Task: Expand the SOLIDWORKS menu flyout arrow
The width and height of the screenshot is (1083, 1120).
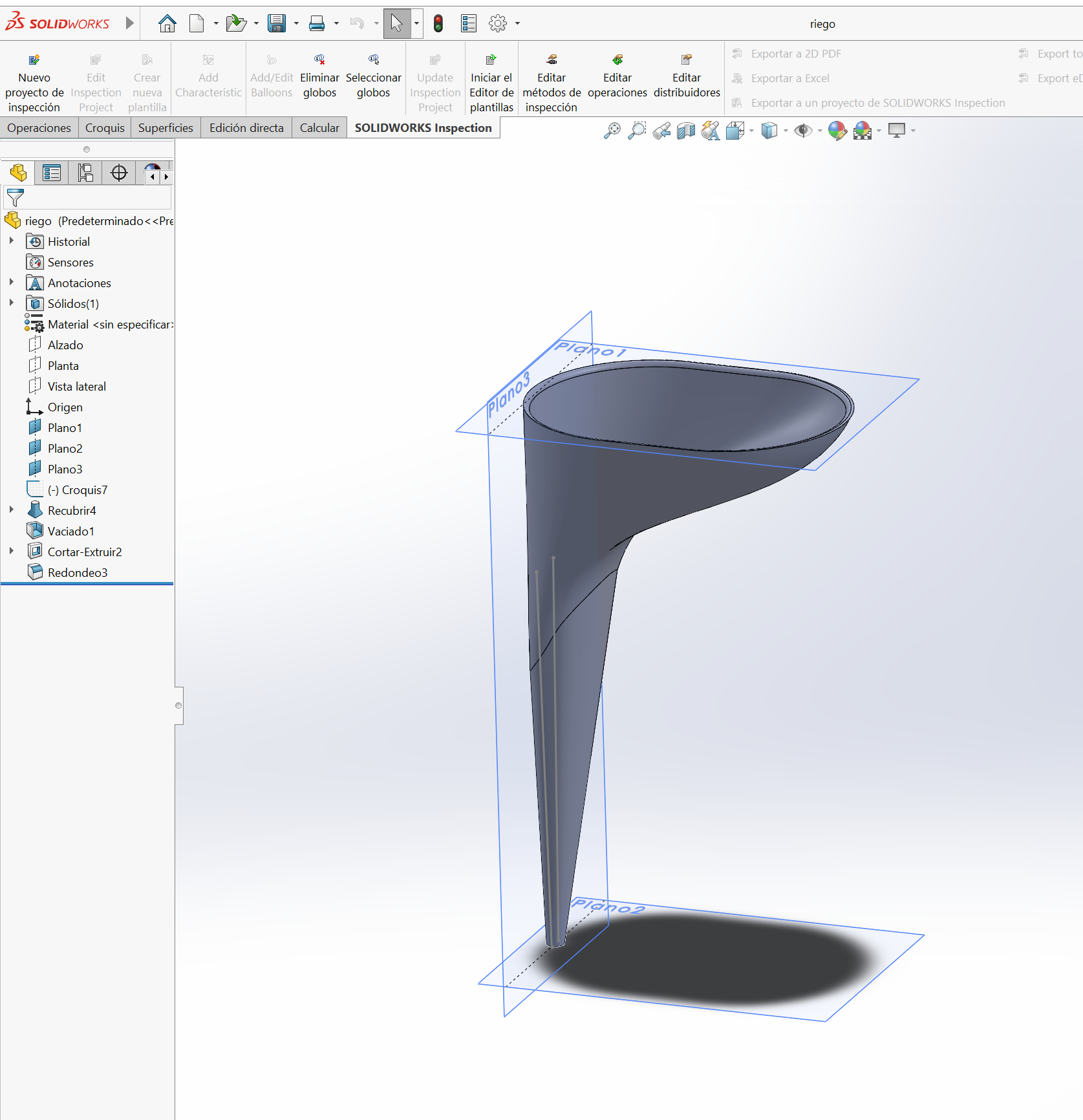Action: (130, 24)
